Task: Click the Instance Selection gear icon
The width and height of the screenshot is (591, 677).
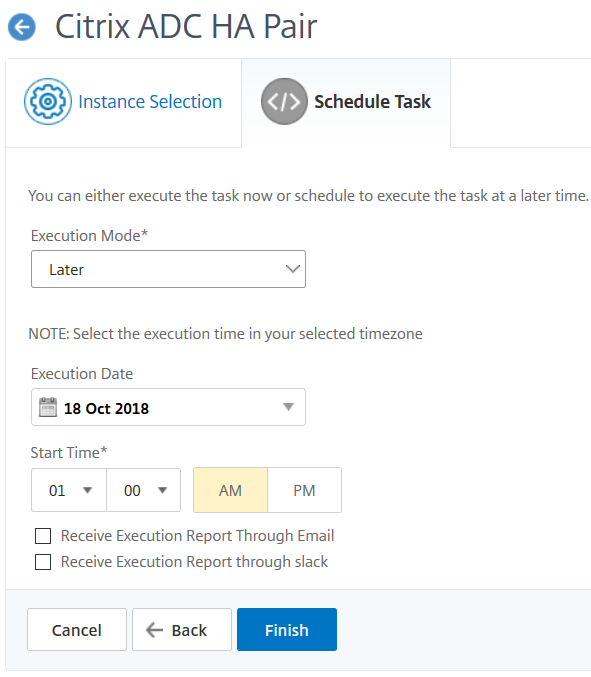Action: (x=48, y=101)
